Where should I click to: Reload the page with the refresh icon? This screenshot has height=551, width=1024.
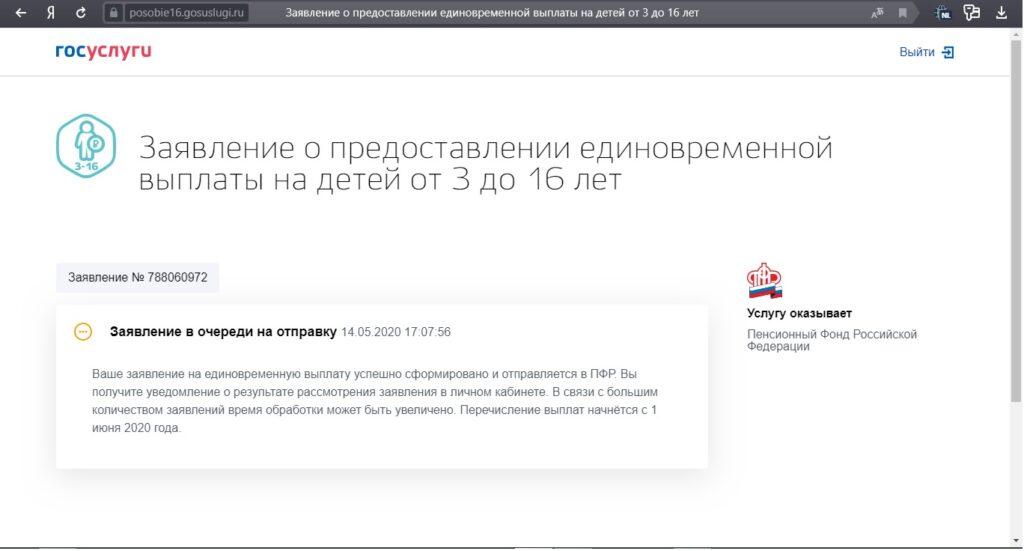point(80,12)
